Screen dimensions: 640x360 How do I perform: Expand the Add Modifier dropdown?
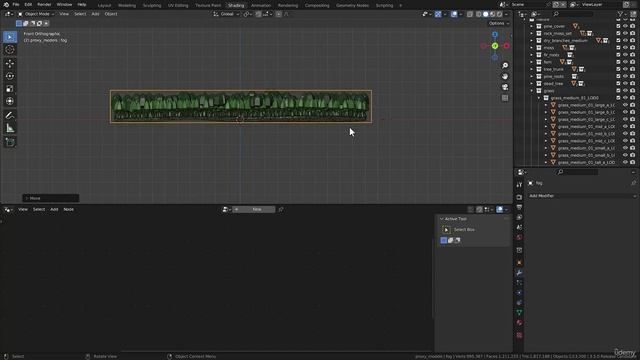click(x=582, y=196)
